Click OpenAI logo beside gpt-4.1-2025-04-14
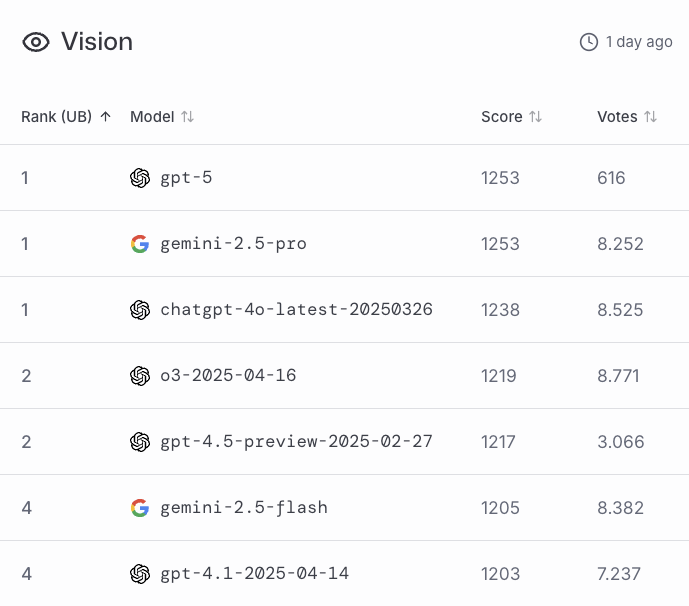 click(x=140, y=573)
